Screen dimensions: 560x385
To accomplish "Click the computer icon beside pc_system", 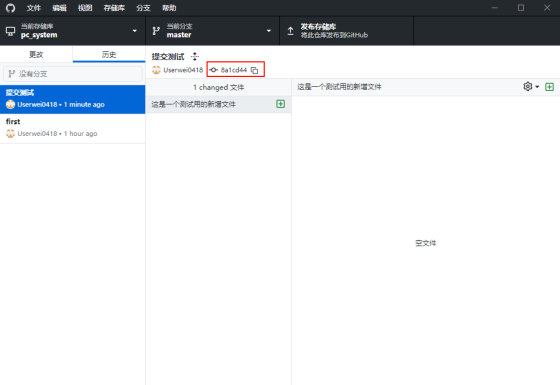I will point(10,31).
